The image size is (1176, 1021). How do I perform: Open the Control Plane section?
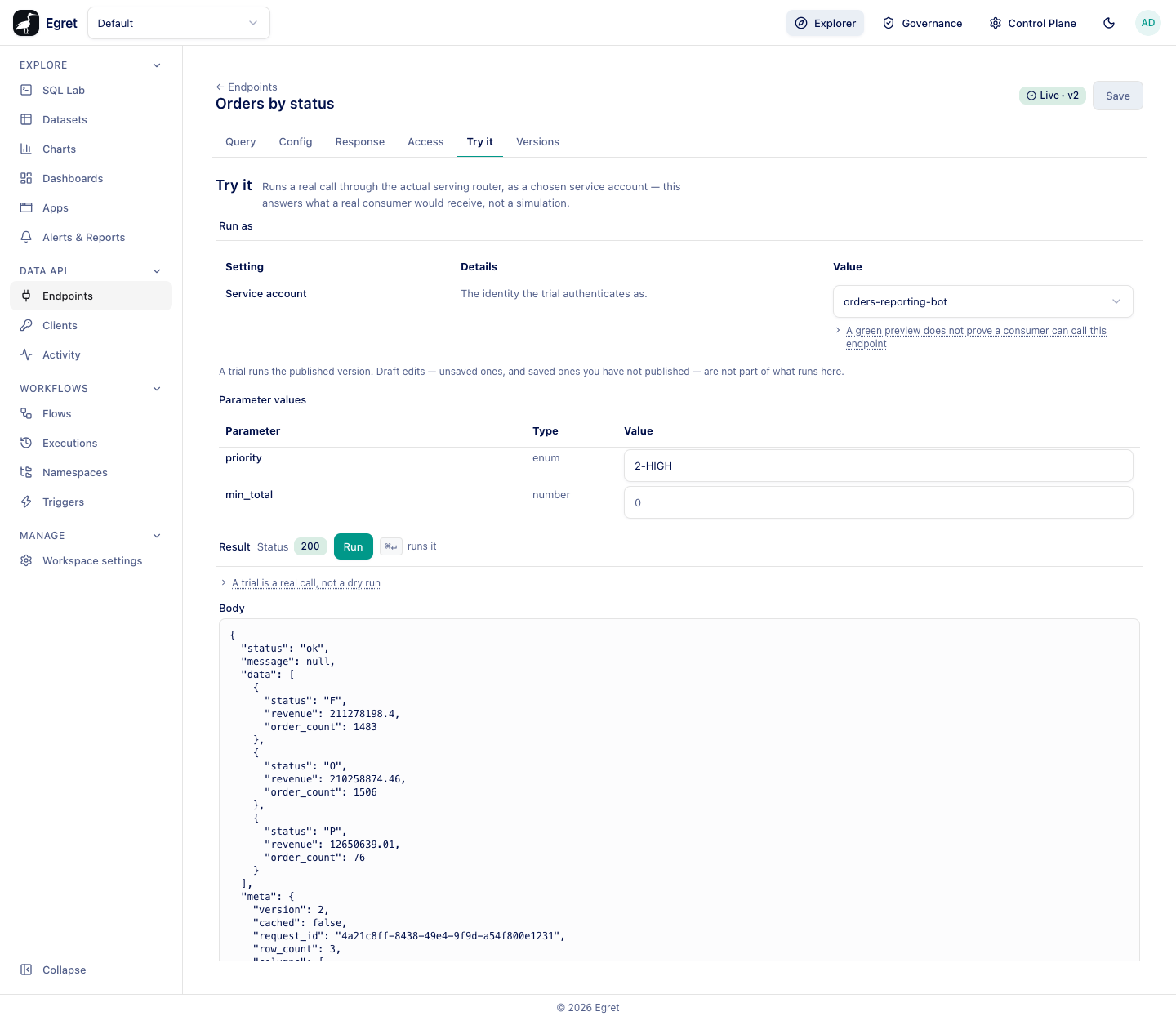point(1032,23)
